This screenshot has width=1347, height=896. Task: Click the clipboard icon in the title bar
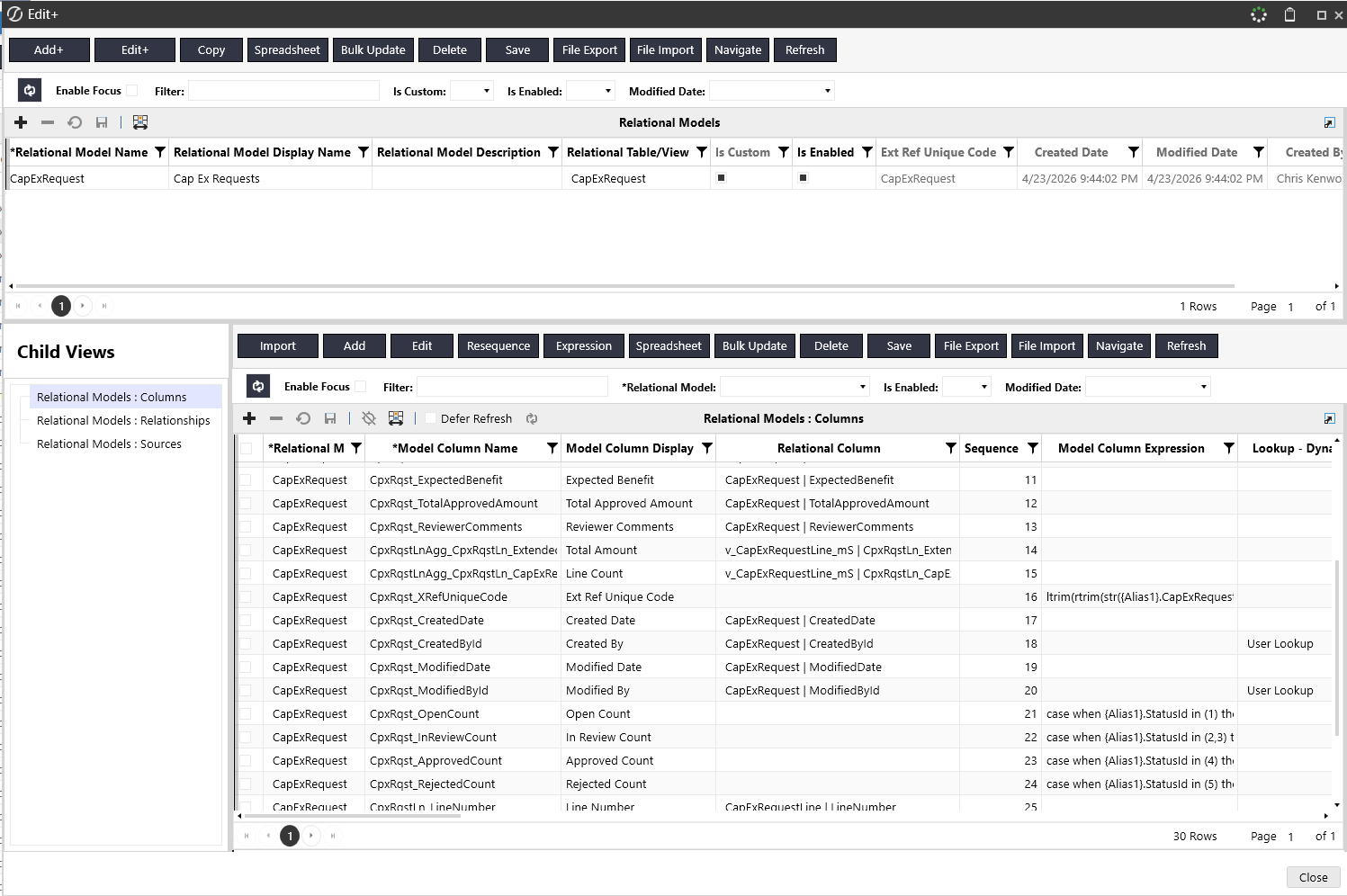pyautogui.click(x=1289, y=14)
